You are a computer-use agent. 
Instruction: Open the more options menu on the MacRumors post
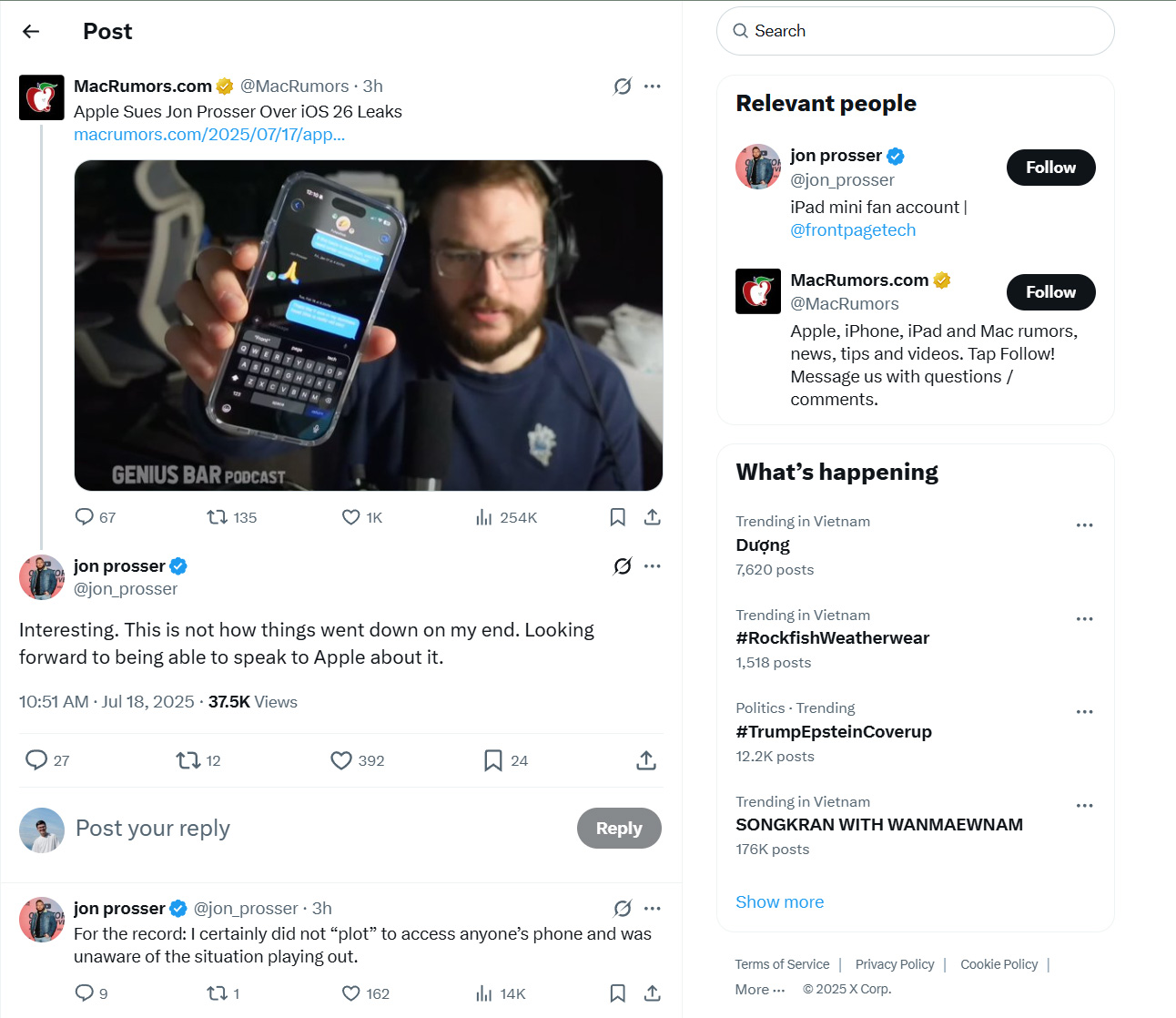tap(653, 87)
